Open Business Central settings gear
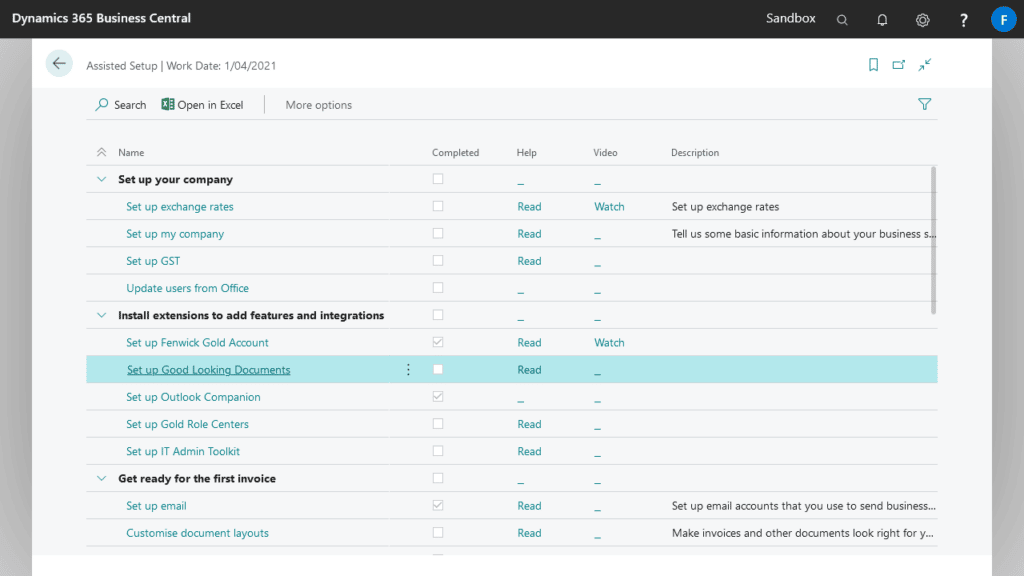Screen dimensions: 1024x576 coord(922,19)
